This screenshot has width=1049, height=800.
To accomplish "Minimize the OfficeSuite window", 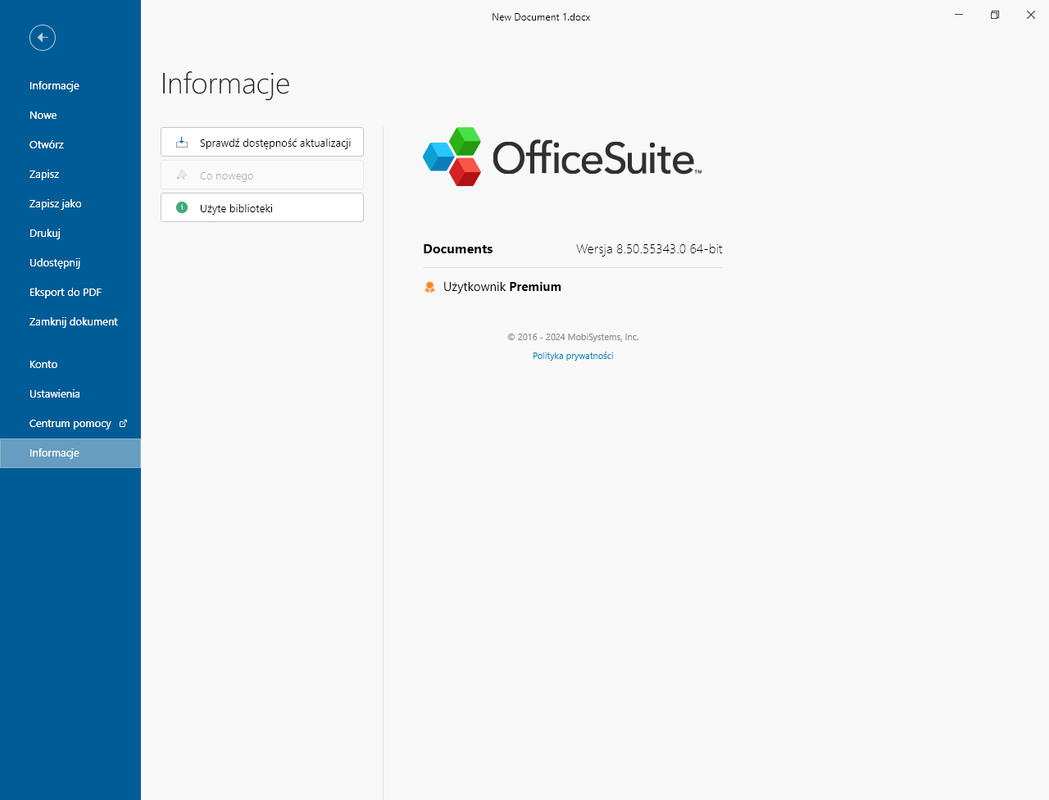I will (x=959, y=15).
